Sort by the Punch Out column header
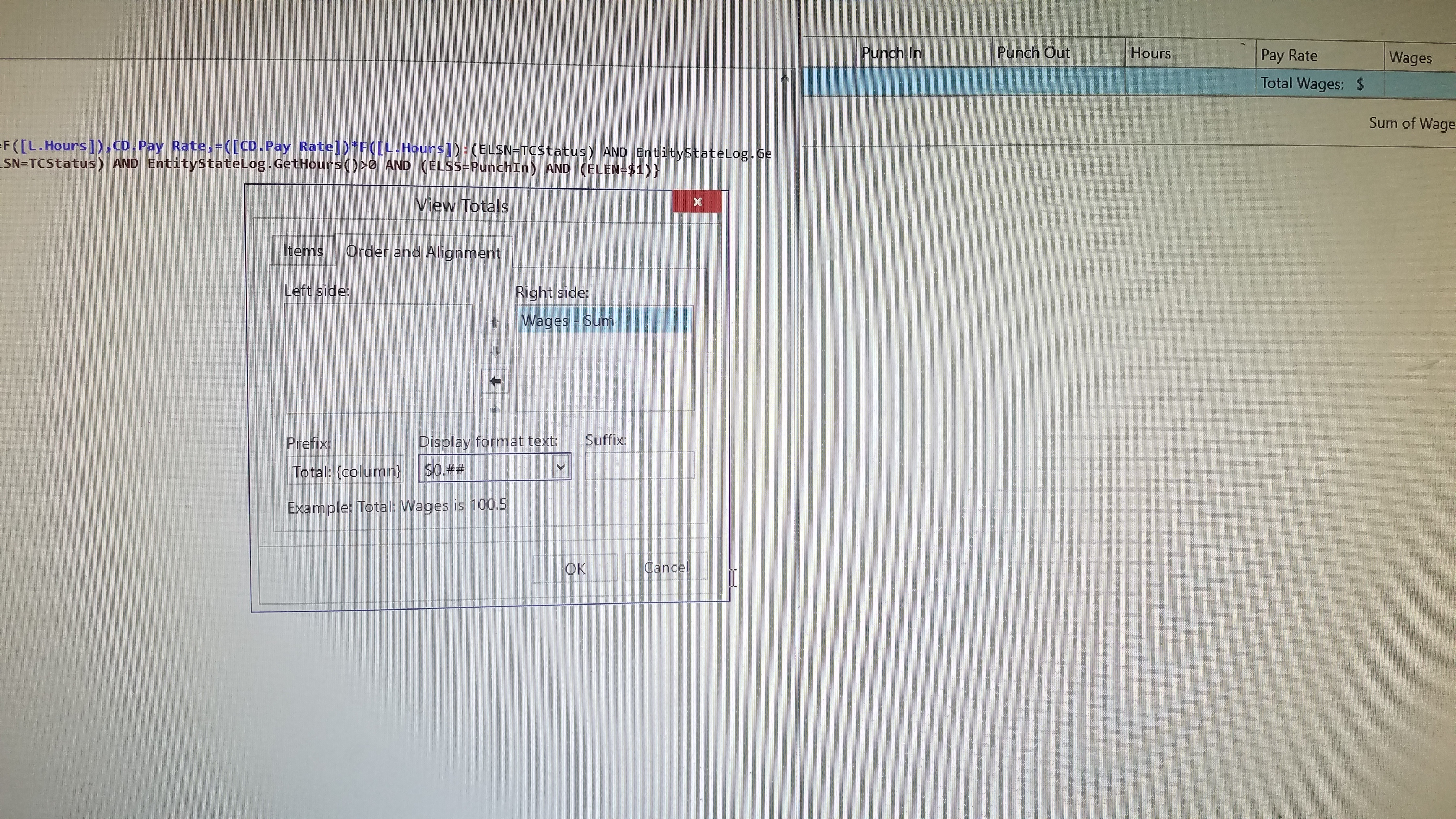The image size is (1456, 819). tap(1058, 53)
